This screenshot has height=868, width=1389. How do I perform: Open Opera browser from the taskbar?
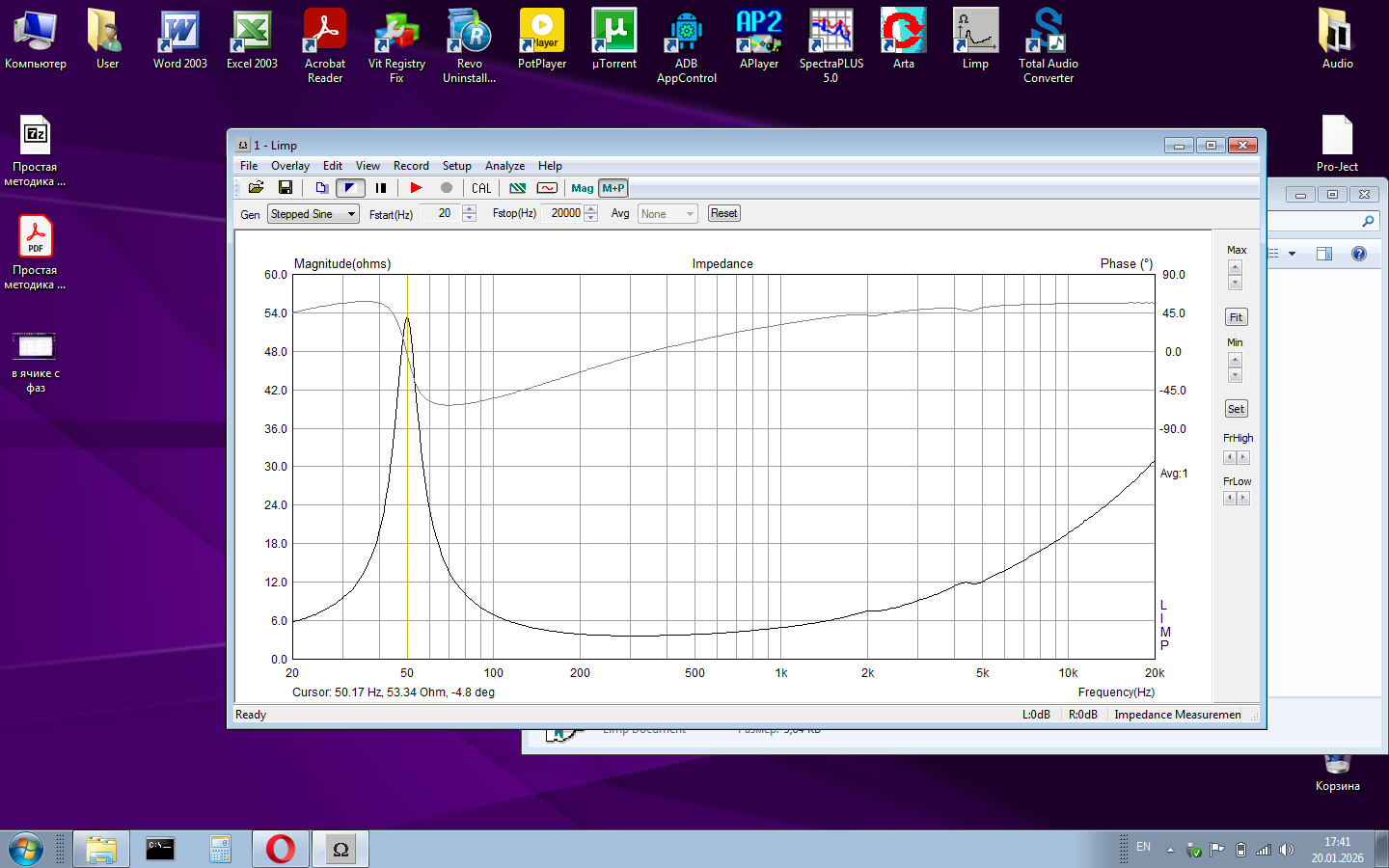click(281, 849)
